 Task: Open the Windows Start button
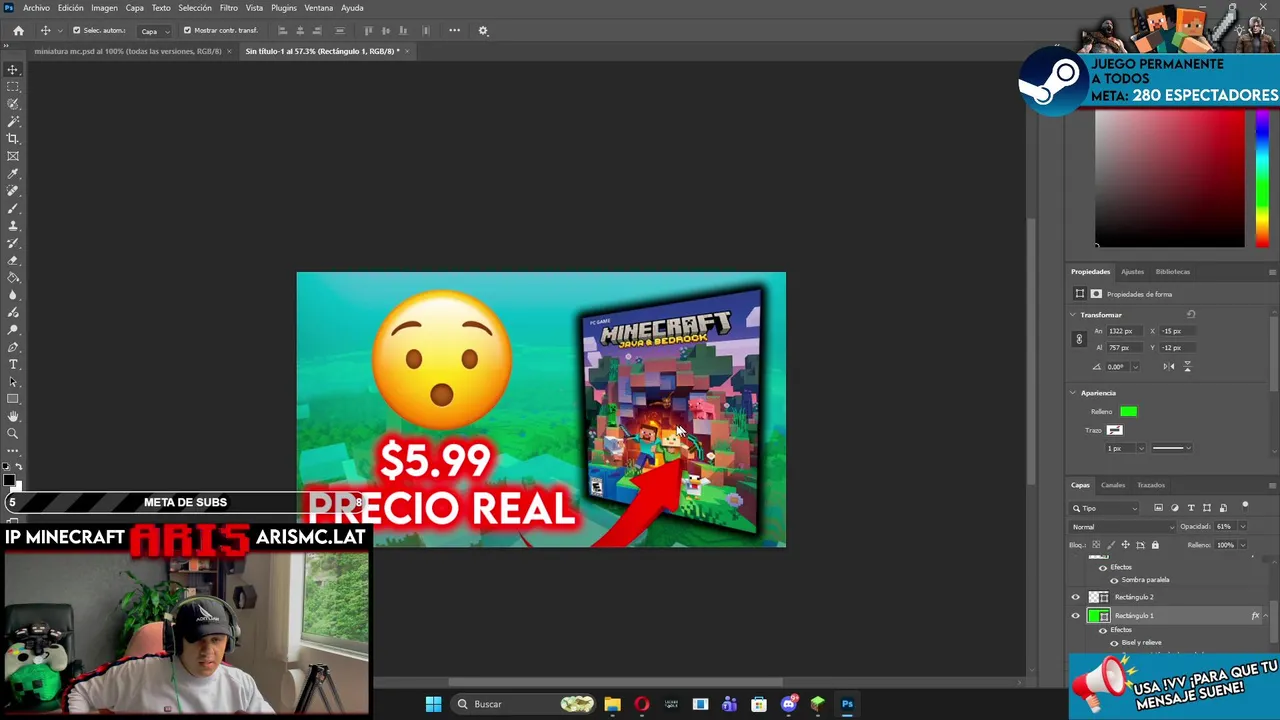coord(433,704)
